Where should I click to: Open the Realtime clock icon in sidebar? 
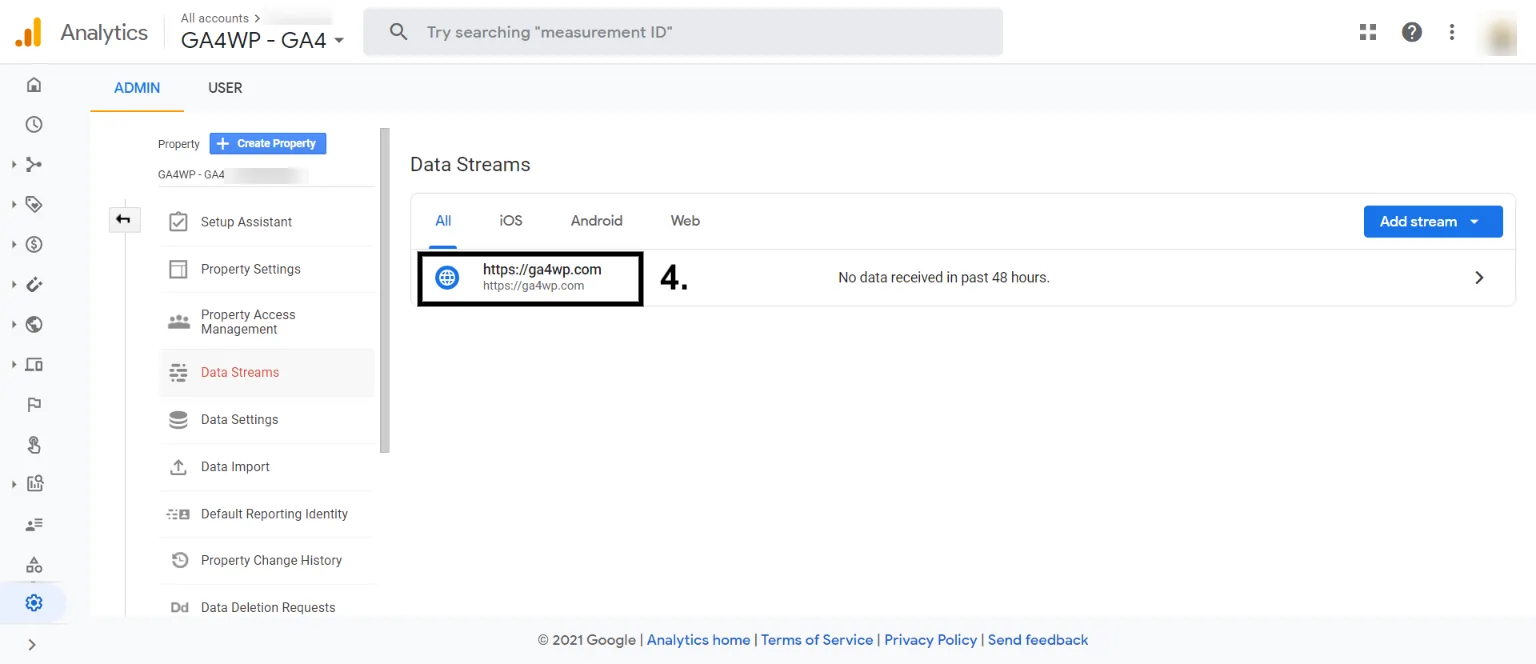click(34, 125)
